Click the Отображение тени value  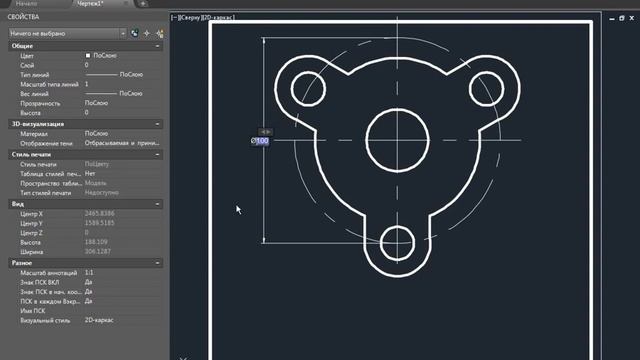point(122,143)
